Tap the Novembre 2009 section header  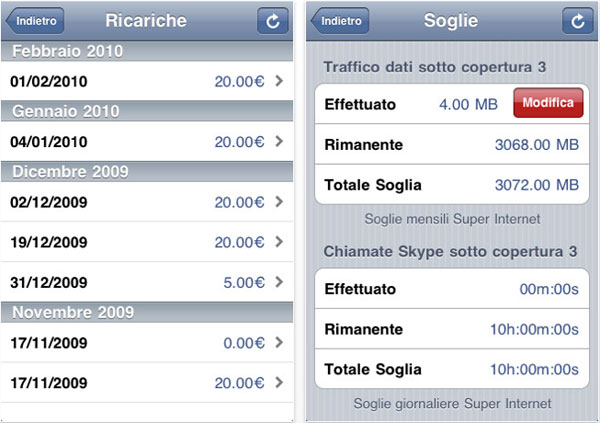148,312
